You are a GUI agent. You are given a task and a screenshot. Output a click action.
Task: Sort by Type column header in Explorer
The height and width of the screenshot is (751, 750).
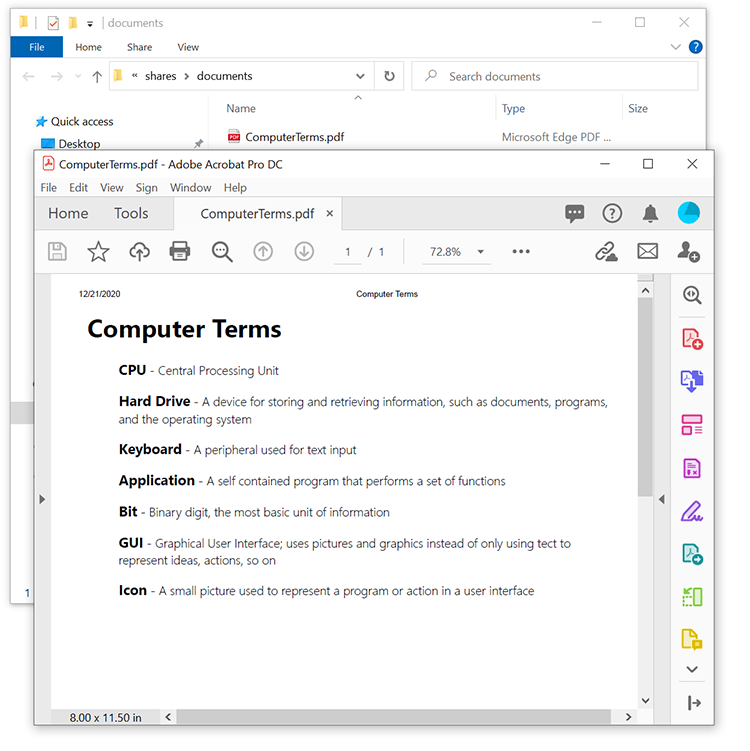coord(513,109)
